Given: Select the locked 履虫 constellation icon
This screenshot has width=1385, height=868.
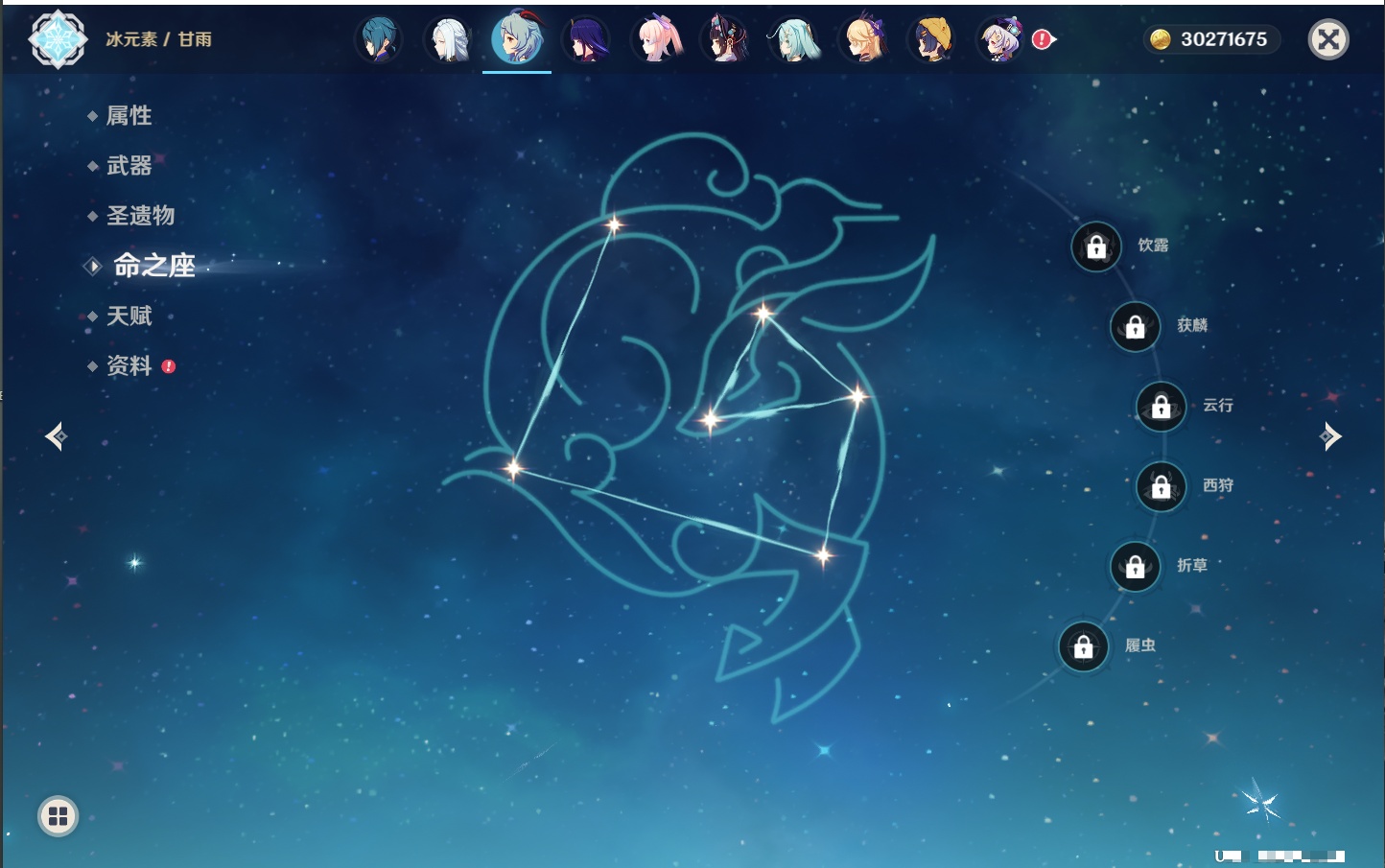Looking at the screenshot, I should [x=1083, y=647].
